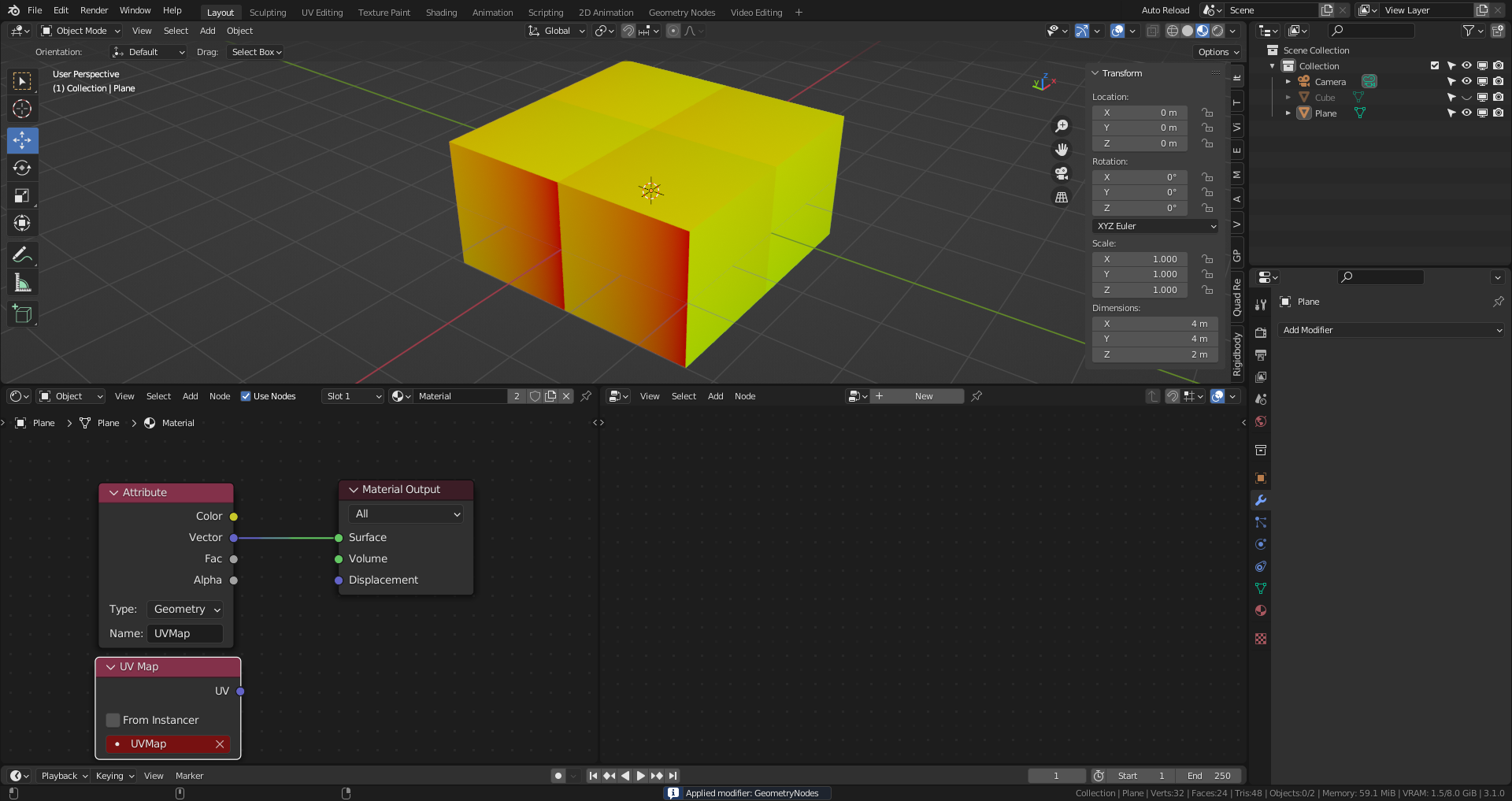This screenshot has width=1512, height=801.
Task: Open the Attribute Type Geometry dropdown
Action: pos(186,609)
